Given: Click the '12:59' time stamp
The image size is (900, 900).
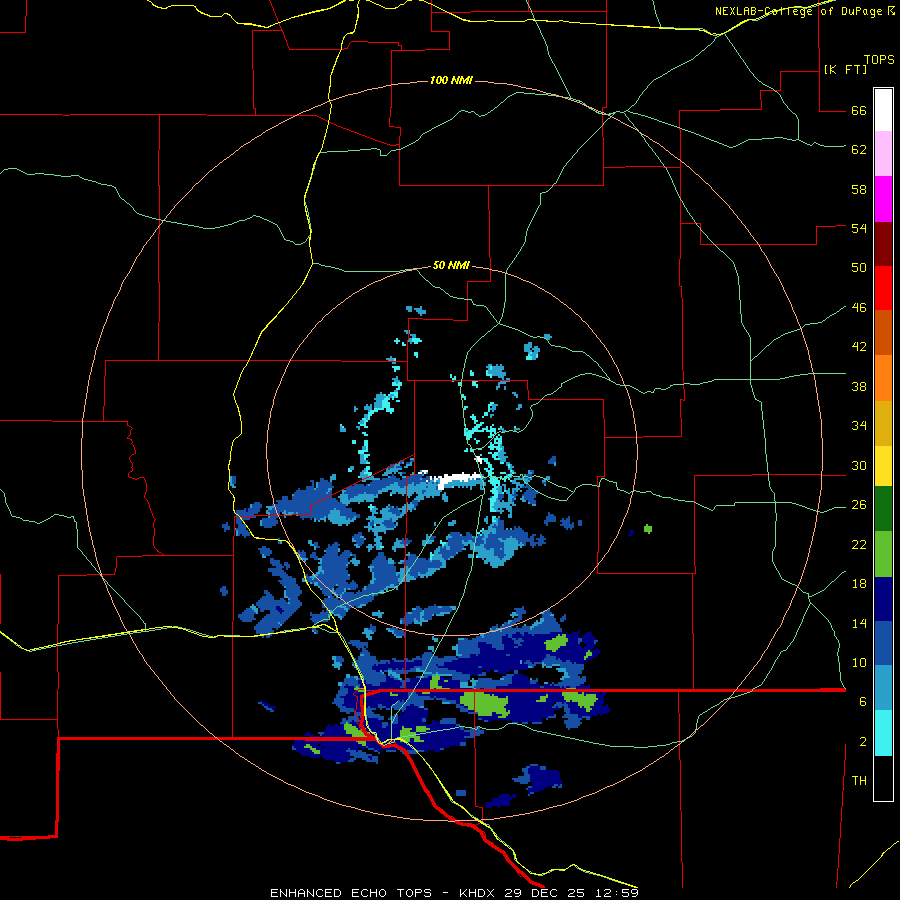Looking at the screenshot, I should pos(619,893).
